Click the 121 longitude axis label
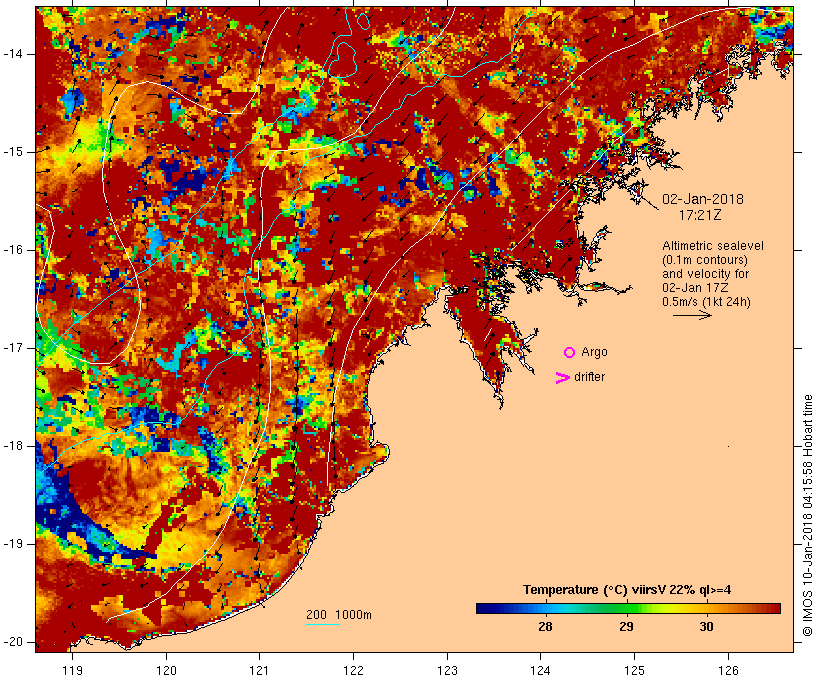 pyautogui.click(x=259, y=671)
